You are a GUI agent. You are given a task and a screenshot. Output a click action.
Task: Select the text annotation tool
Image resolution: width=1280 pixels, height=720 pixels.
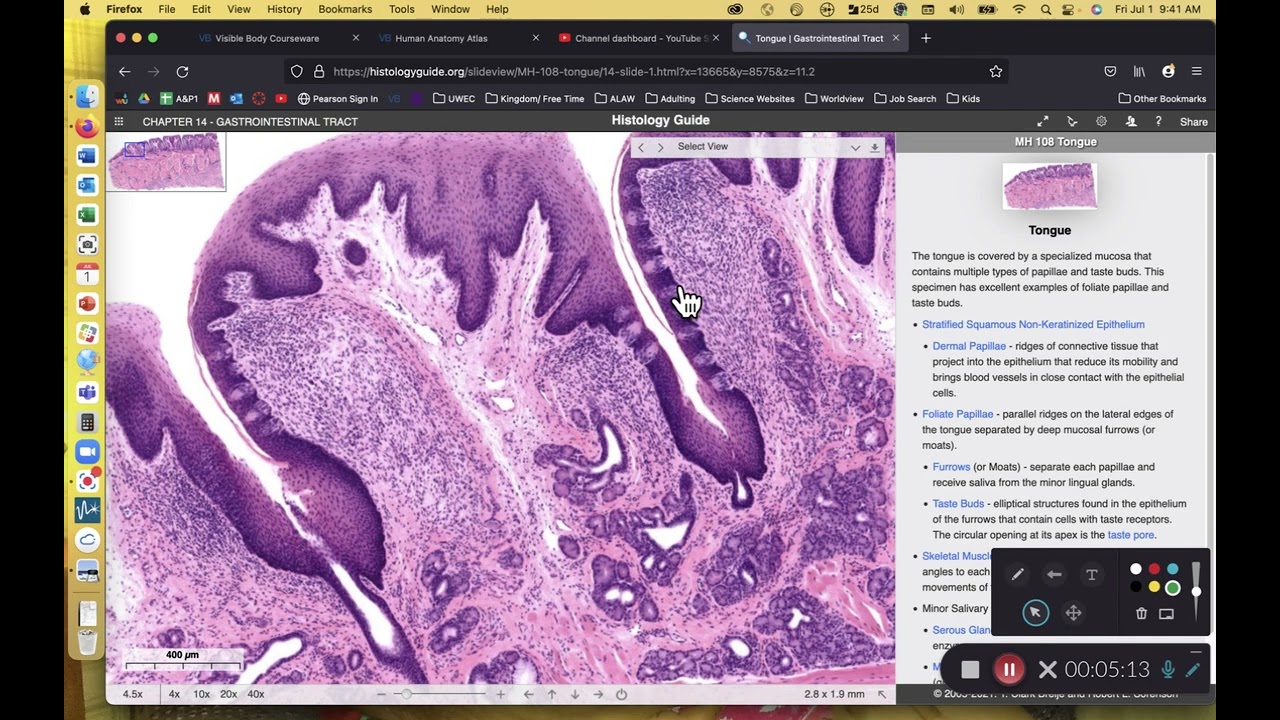pos(1092,574)
